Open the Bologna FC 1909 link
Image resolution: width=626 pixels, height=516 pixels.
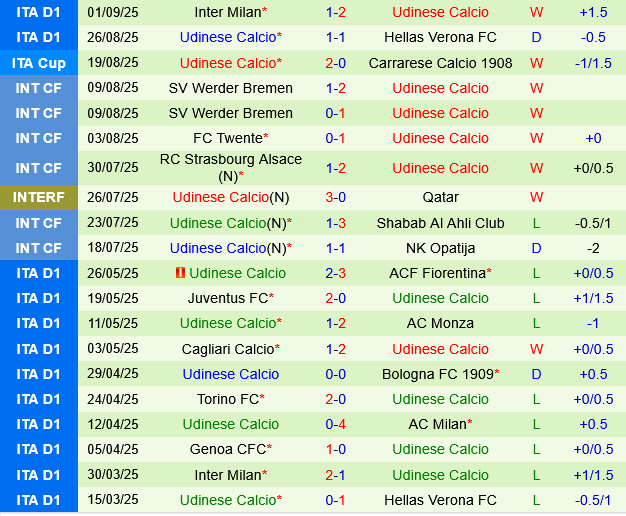(x=437, y=374)
